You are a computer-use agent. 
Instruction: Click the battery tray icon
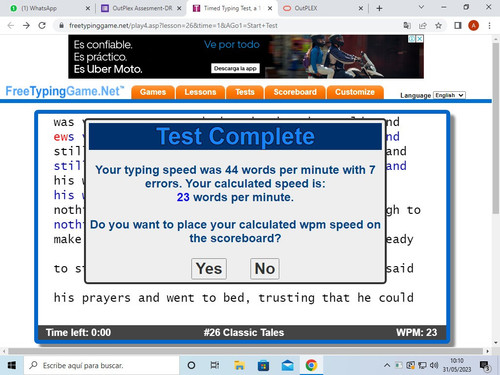(x=398, y=365)
